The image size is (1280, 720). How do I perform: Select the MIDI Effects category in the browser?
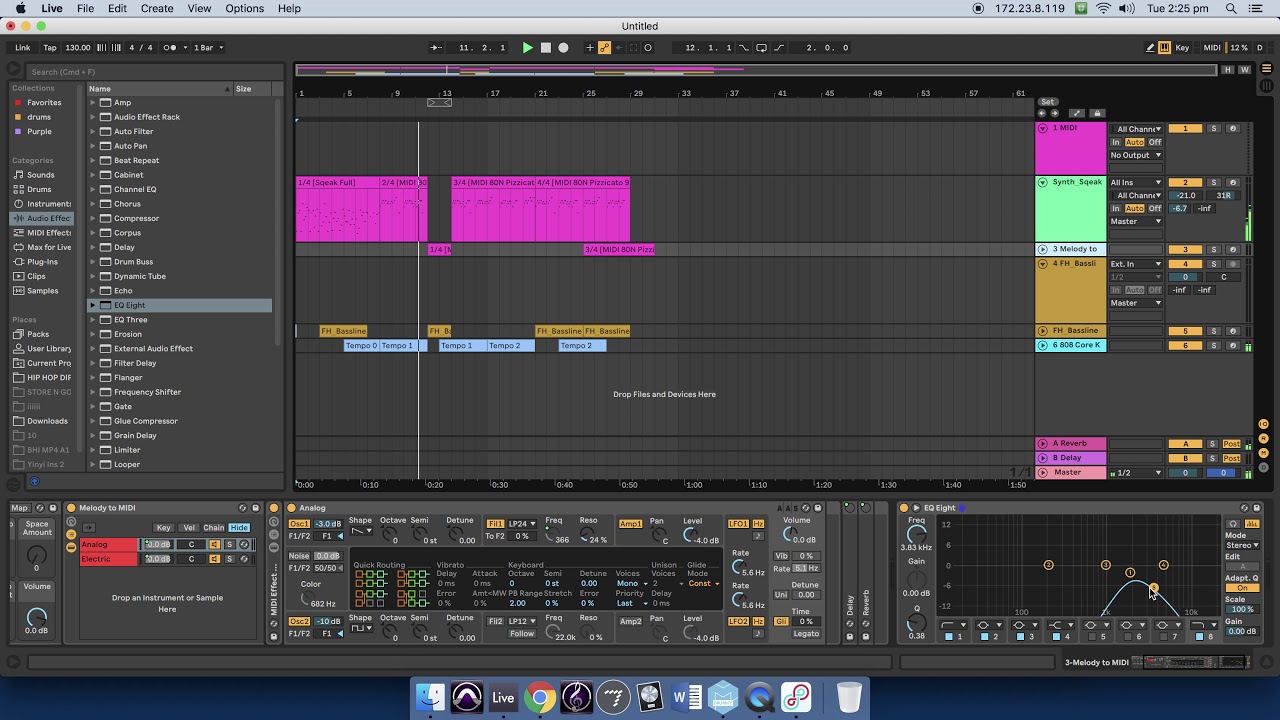48,233
